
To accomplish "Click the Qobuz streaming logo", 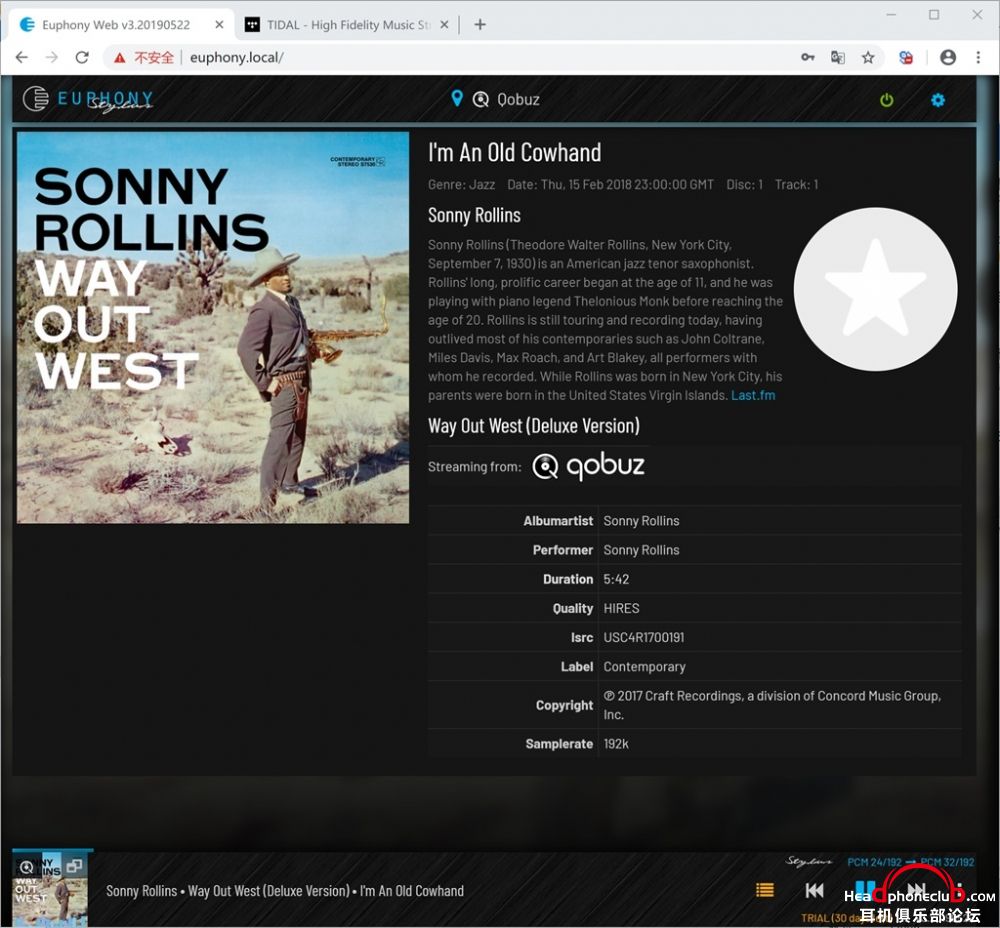I will tap(588, 466).
